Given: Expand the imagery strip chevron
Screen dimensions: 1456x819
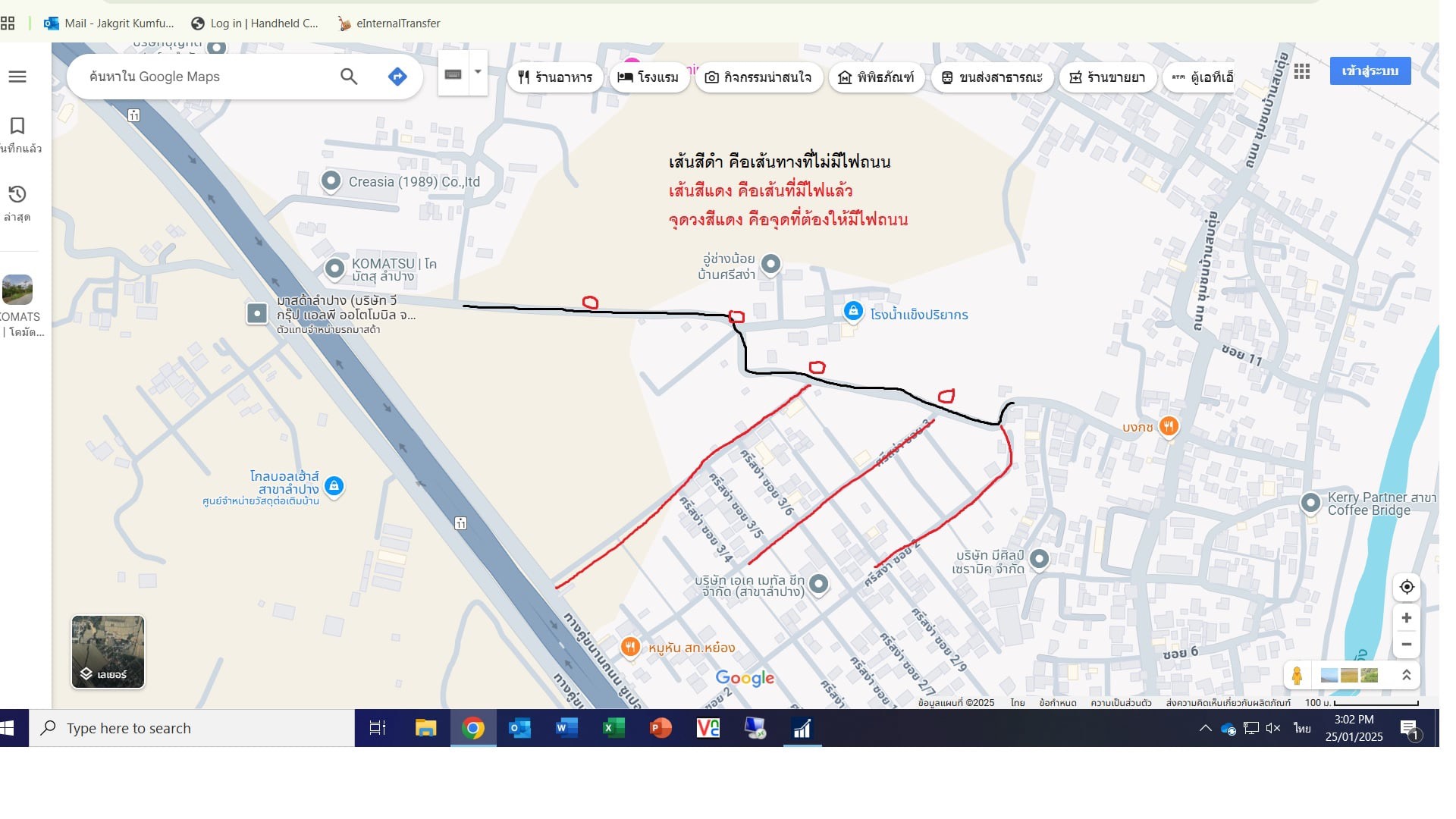Looking at the screenshot, I should click(1406, 675).
